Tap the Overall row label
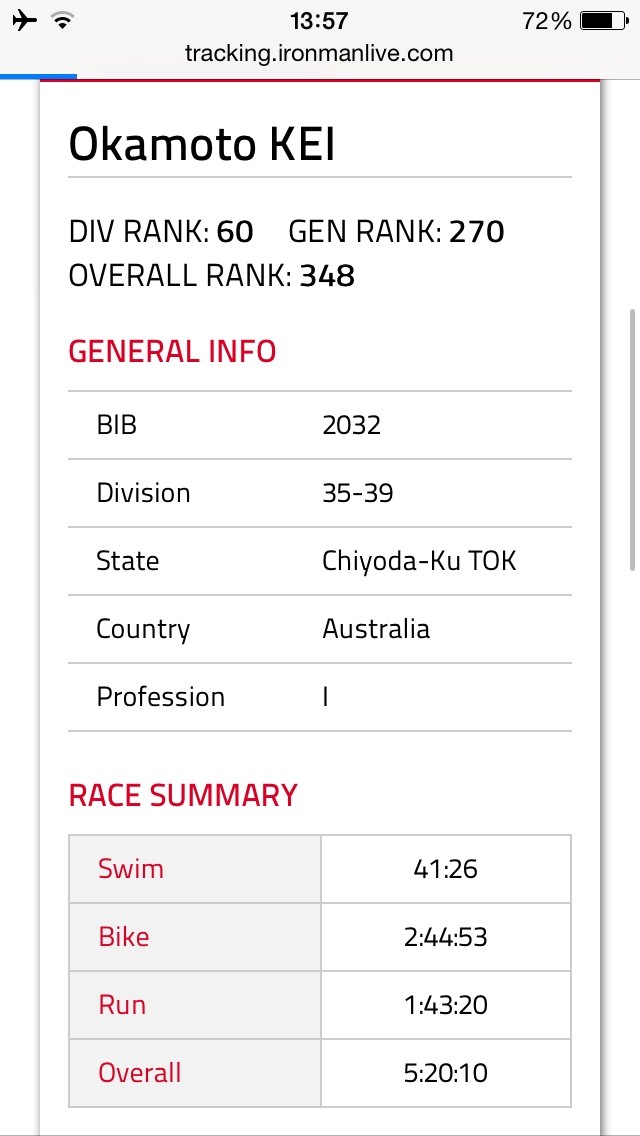Screen dimensions: 640x1136 coord(140,1072)
